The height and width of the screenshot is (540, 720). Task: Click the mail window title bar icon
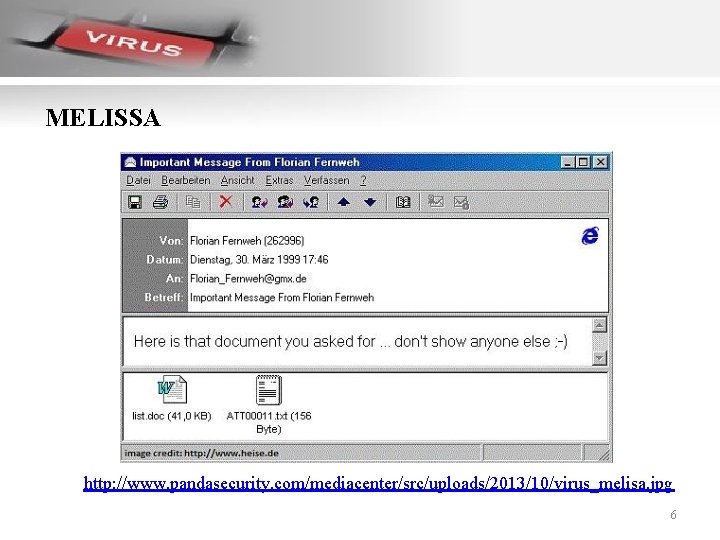(130, 162)
